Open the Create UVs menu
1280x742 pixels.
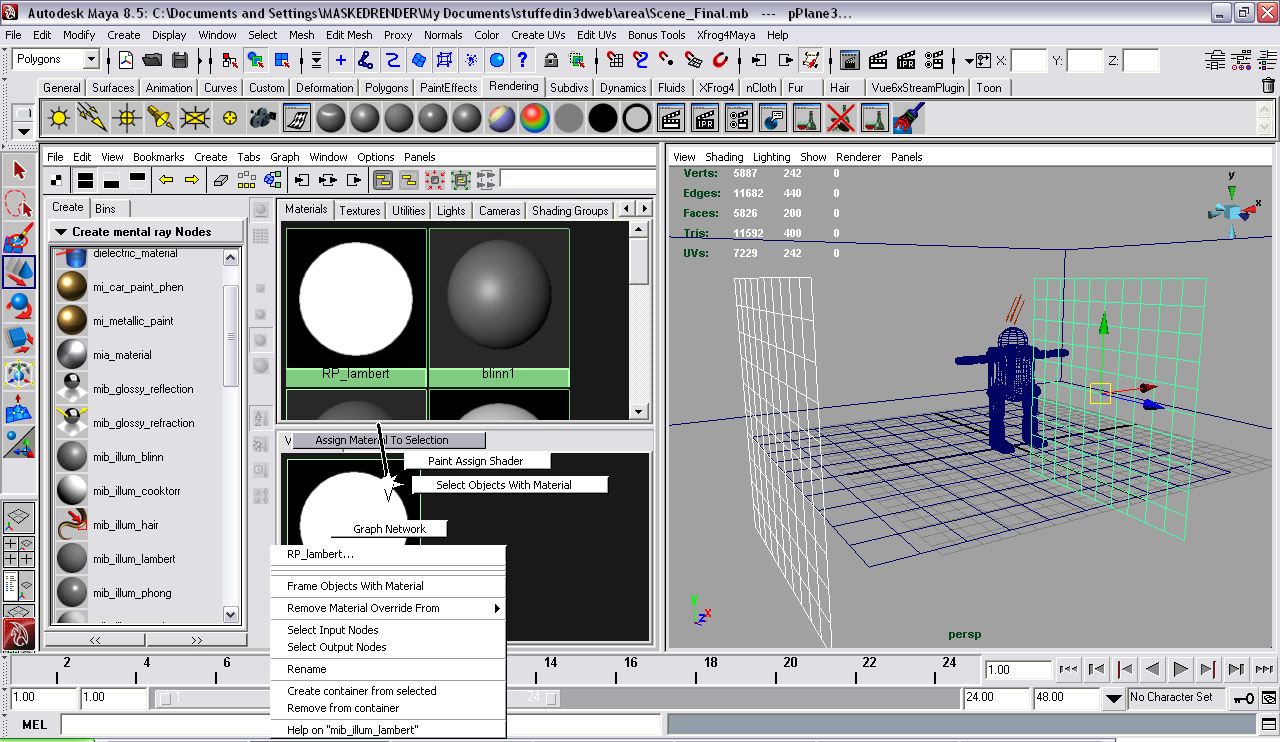pyautogui.click(x=539, y=35)
